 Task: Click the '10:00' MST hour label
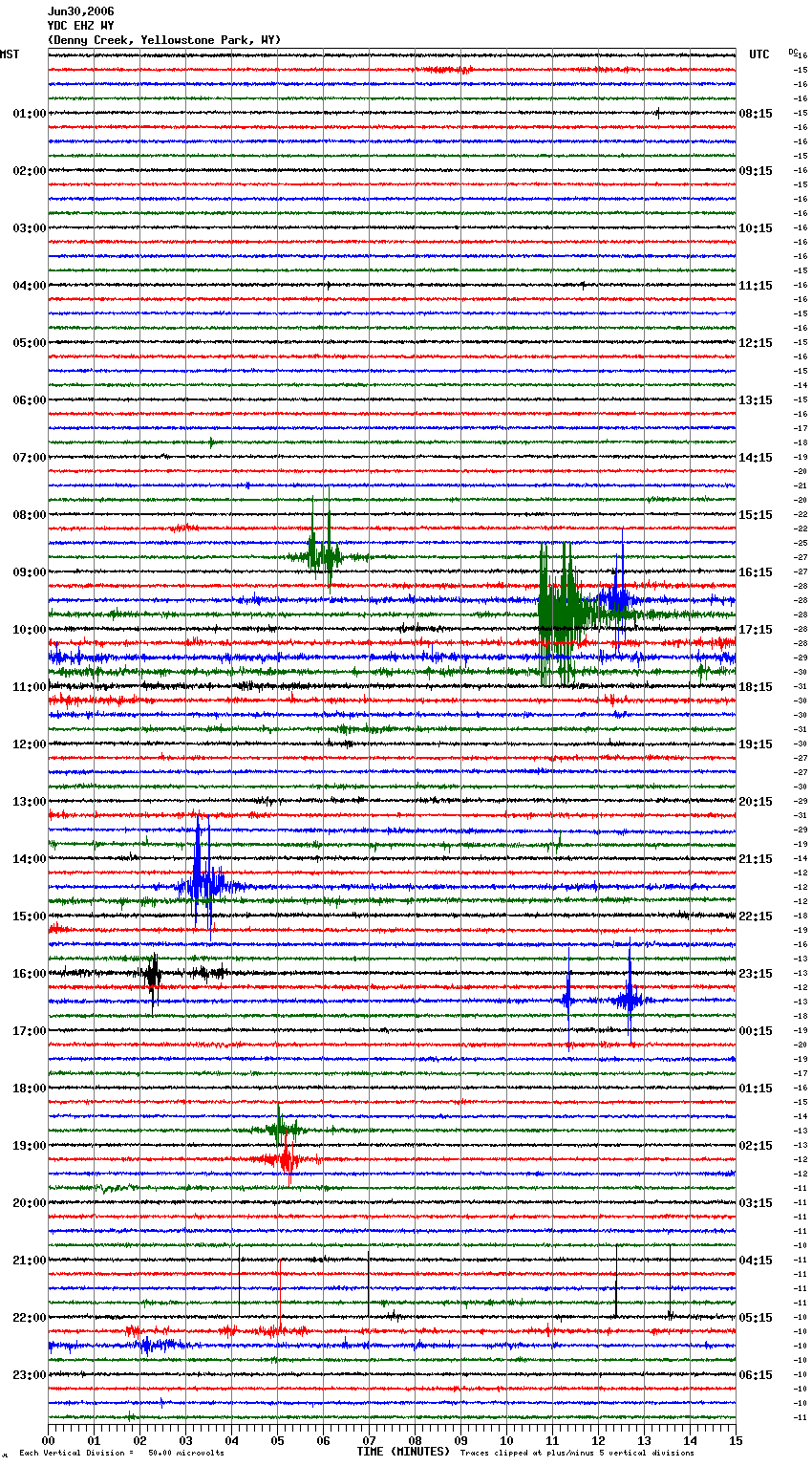[29, 630]
